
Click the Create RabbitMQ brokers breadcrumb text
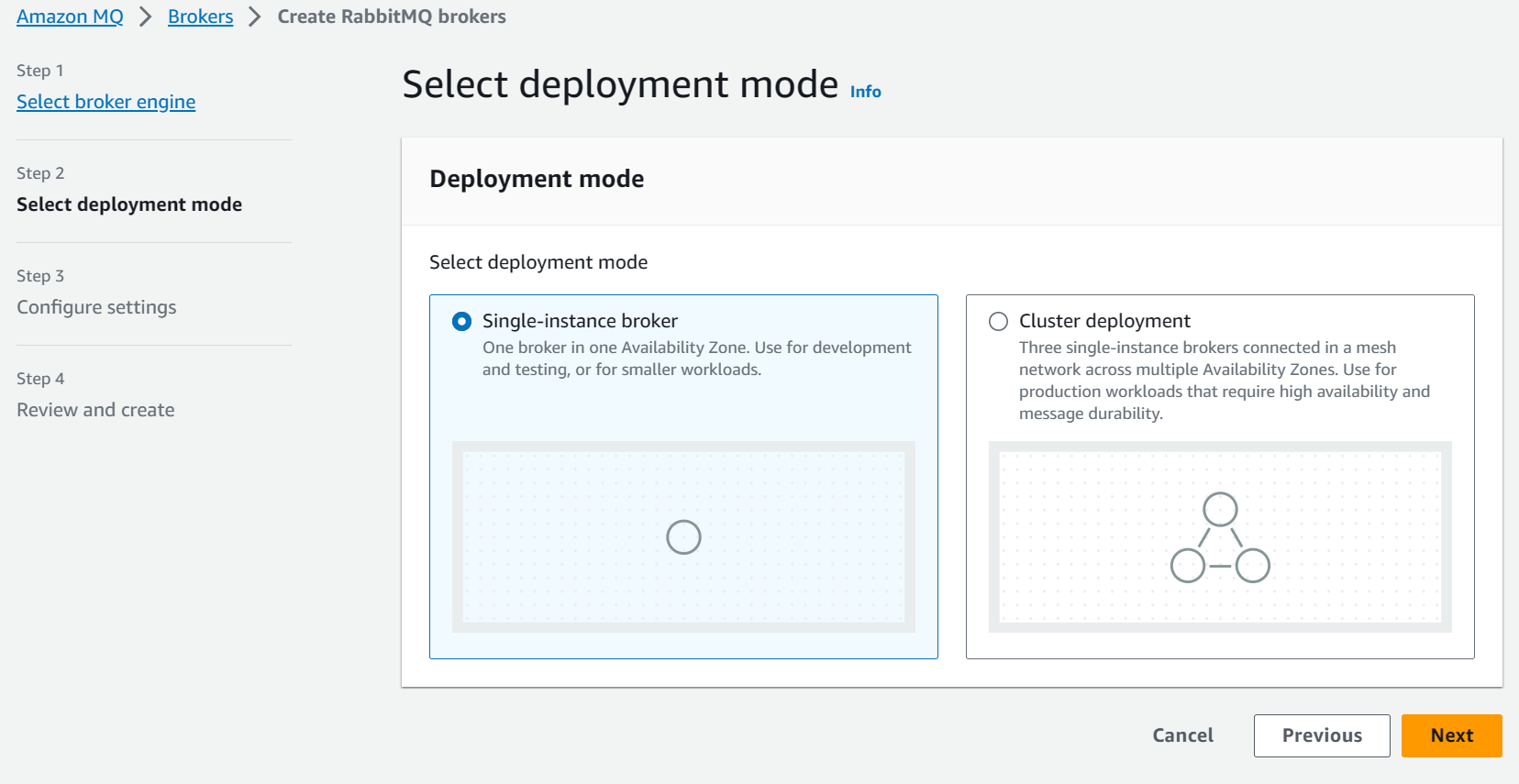click(392, 17)
